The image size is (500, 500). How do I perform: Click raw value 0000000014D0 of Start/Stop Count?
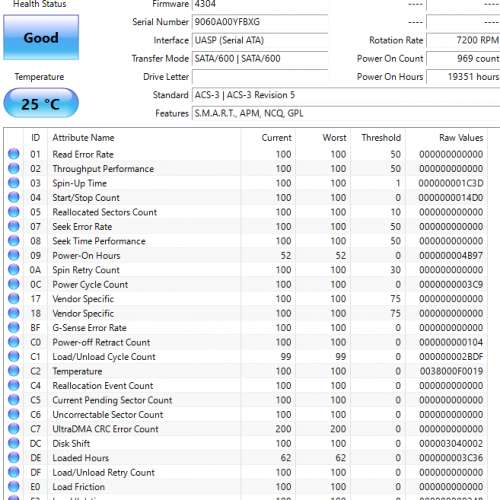click(x=451, y=198)
